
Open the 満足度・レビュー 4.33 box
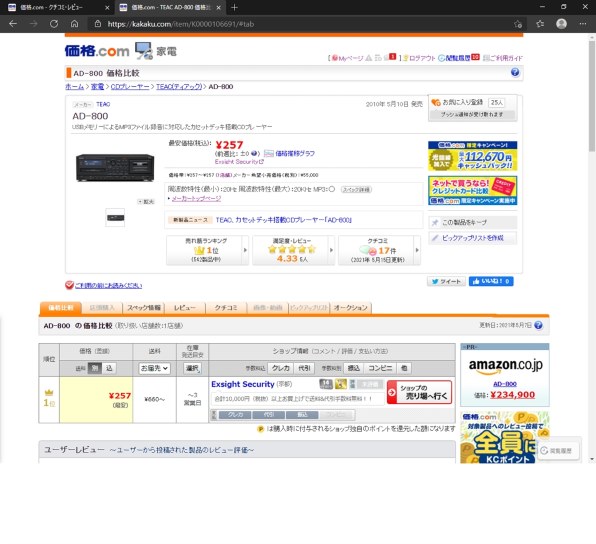click(293, 250)
